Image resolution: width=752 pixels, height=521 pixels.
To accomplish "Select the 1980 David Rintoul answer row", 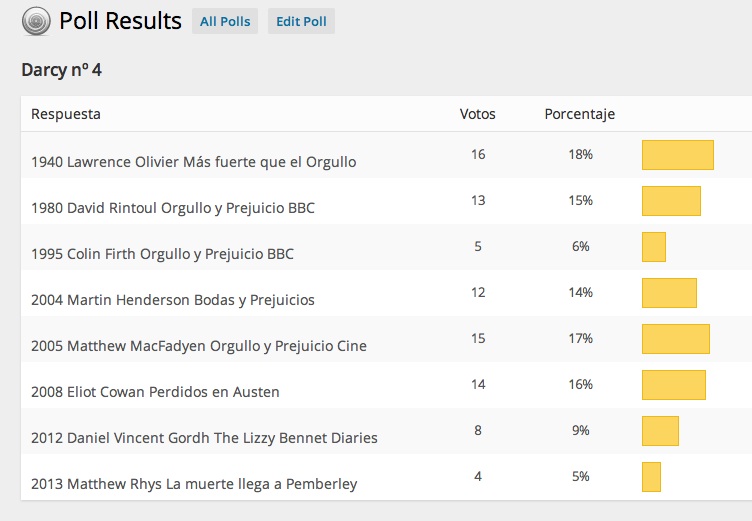I will click(173, 208).
